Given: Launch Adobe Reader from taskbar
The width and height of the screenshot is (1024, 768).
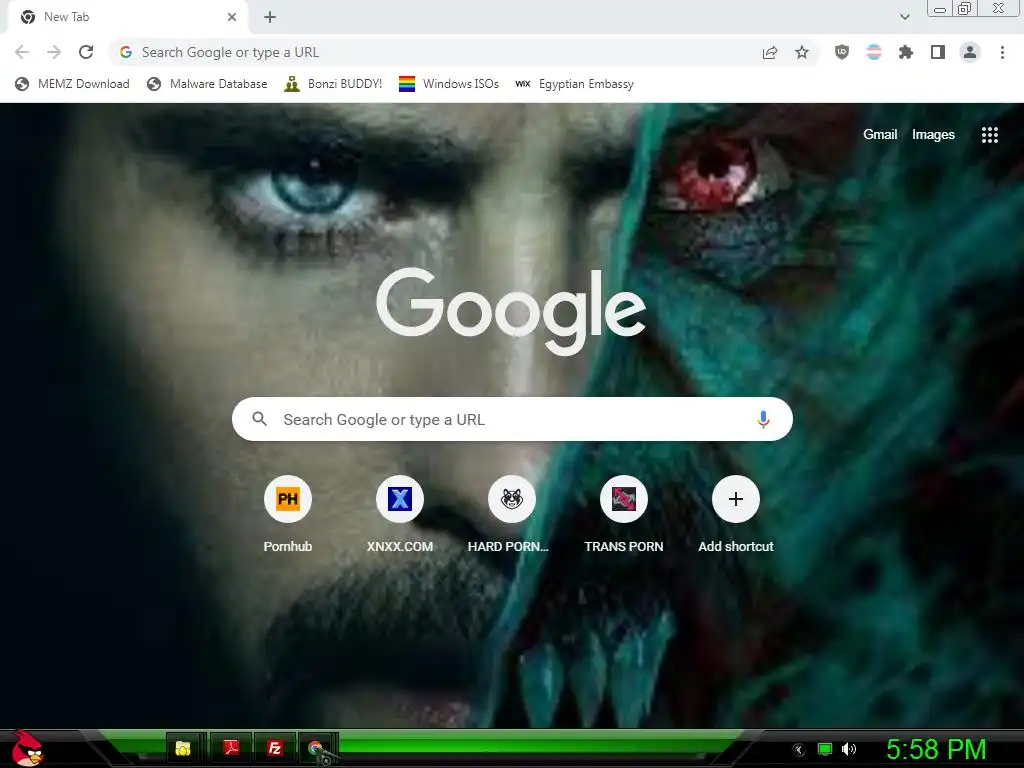Looking at the screenshot, I should coord(231,748).
